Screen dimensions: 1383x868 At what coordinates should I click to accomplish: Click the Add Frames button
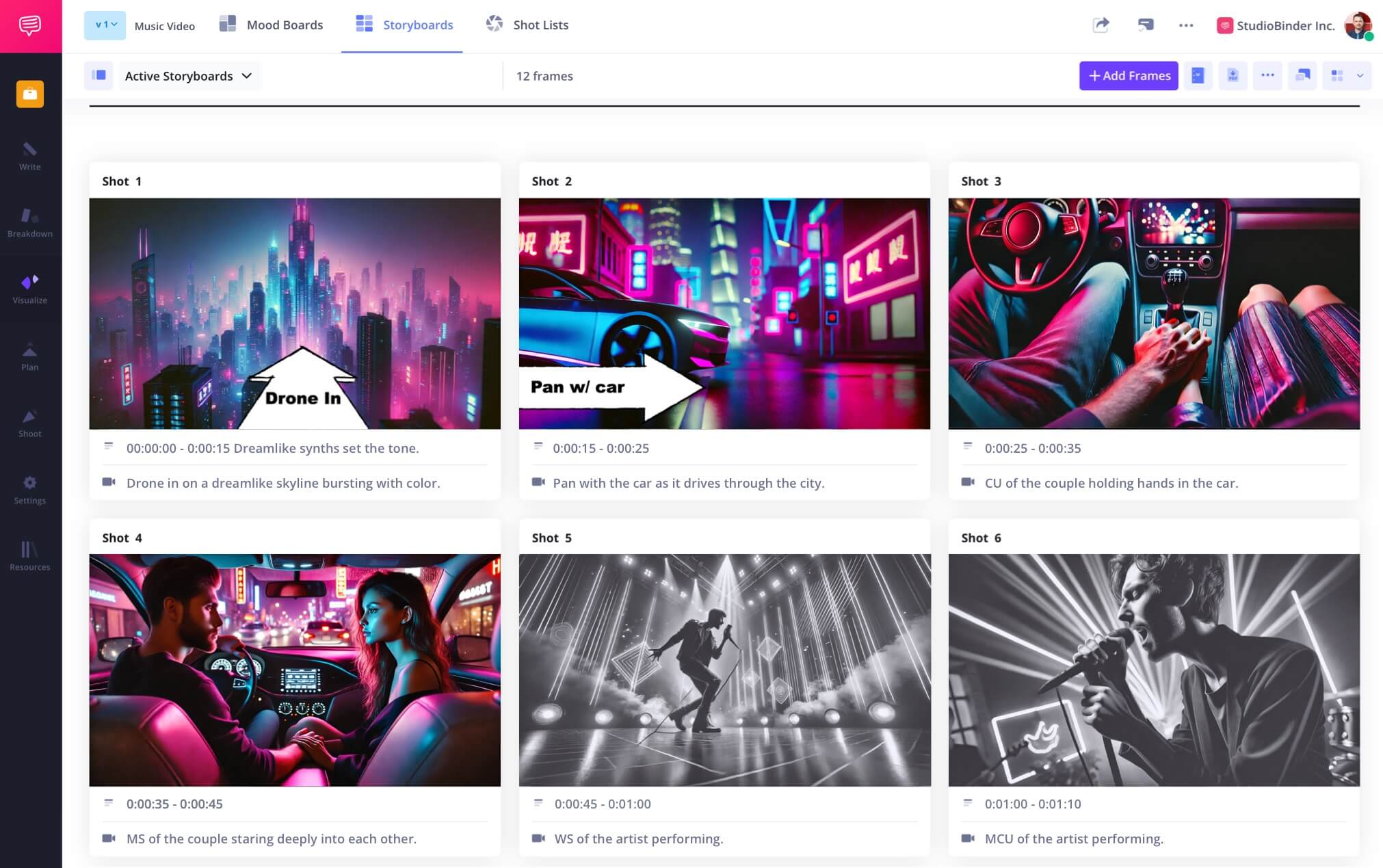coord(1129,75)
